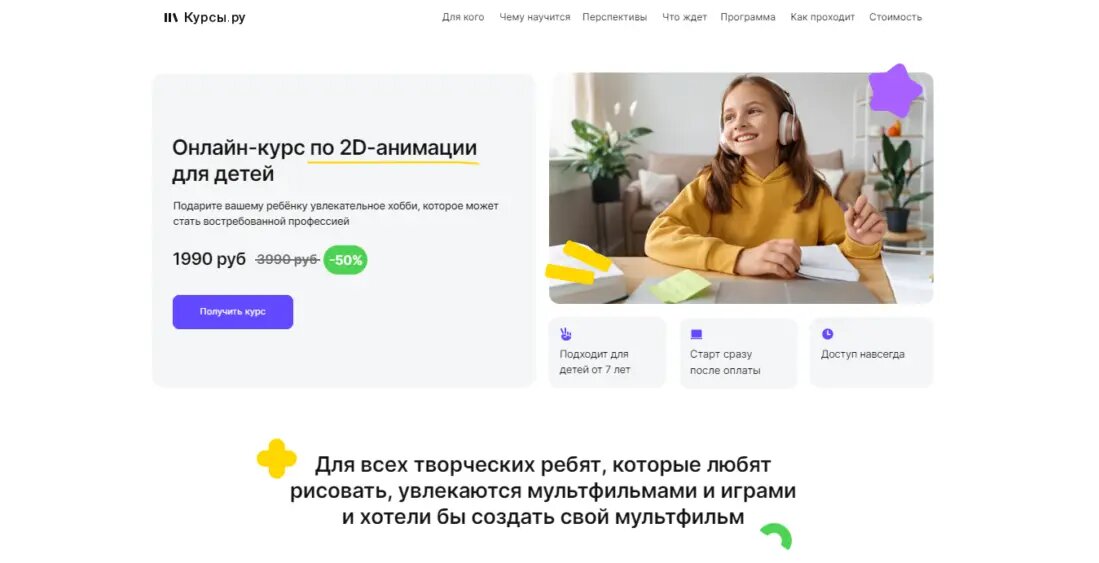Screen dimensions: 1099x563
Task: Open the Для кого menu item
Action: 463,18
